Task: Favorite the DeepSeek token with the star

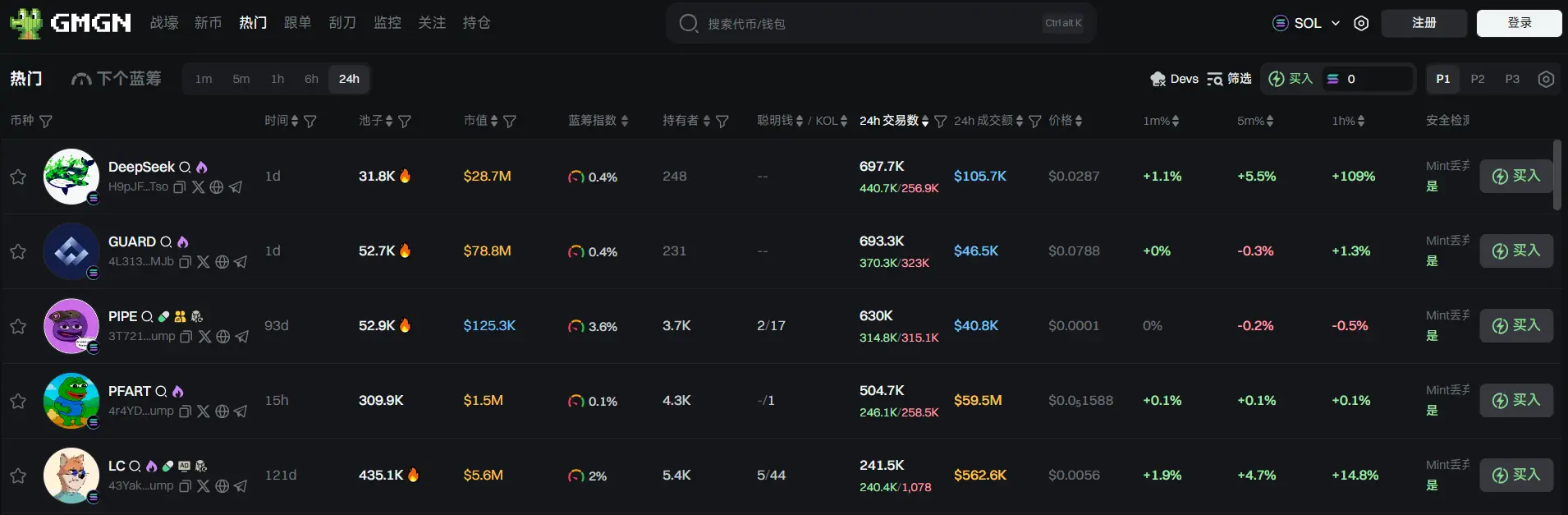Action: click(x=18, y=177)
